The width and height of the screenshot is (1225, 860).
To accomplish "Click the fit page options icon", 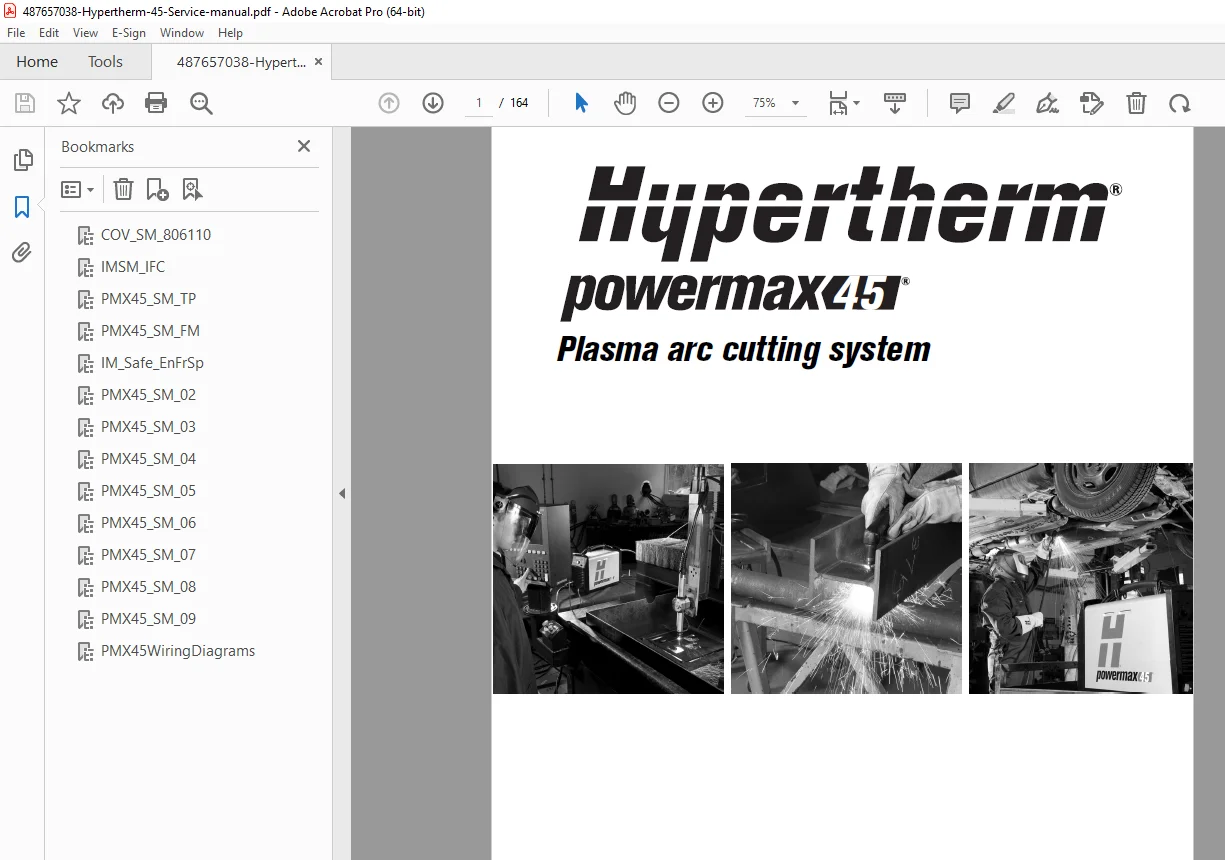I will (x=838, y=103).
